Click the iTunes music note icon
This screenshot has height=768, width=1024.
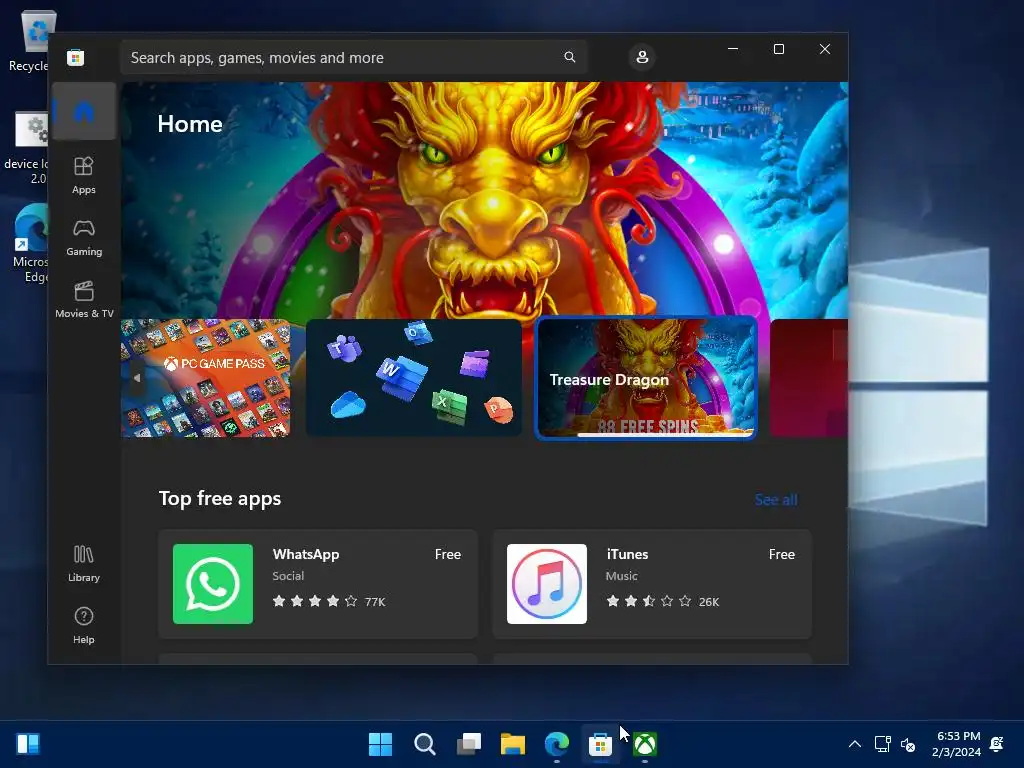(x=547, y=584)
